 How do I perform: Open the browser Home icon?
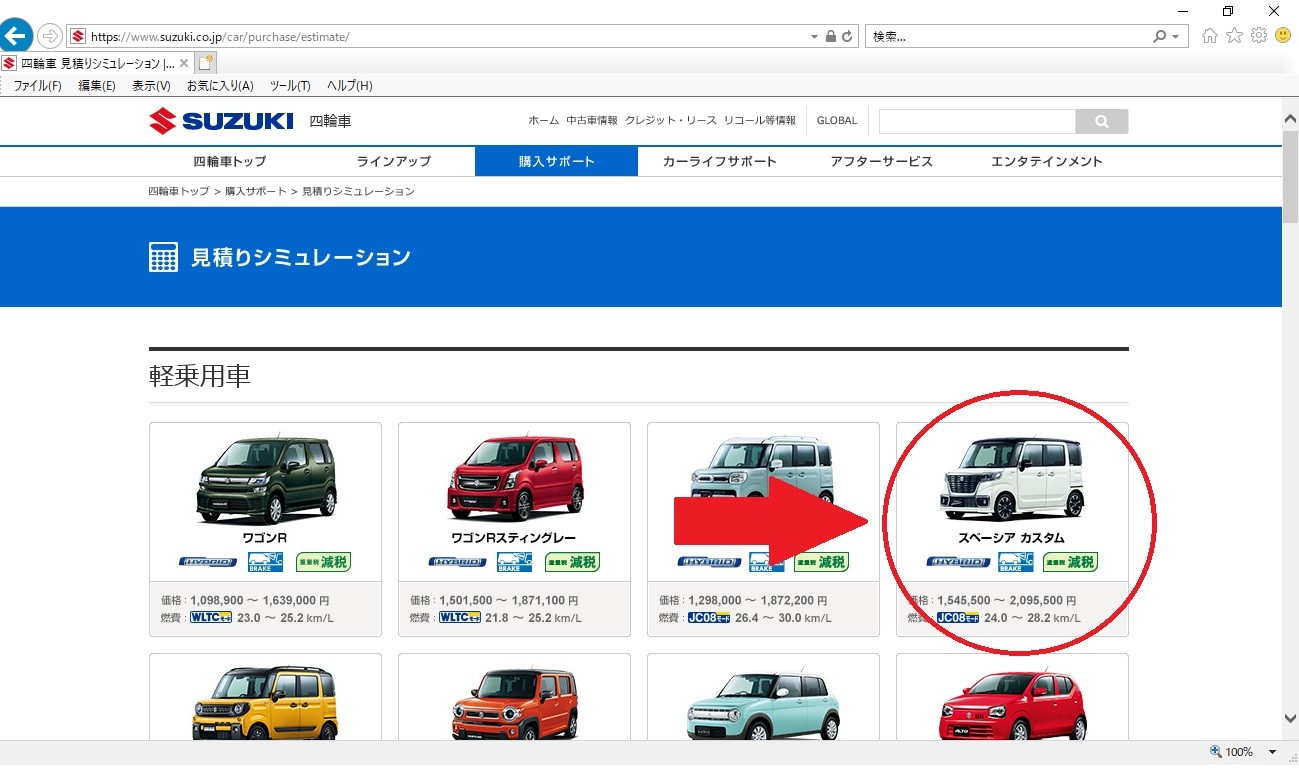click(1210, 36)
